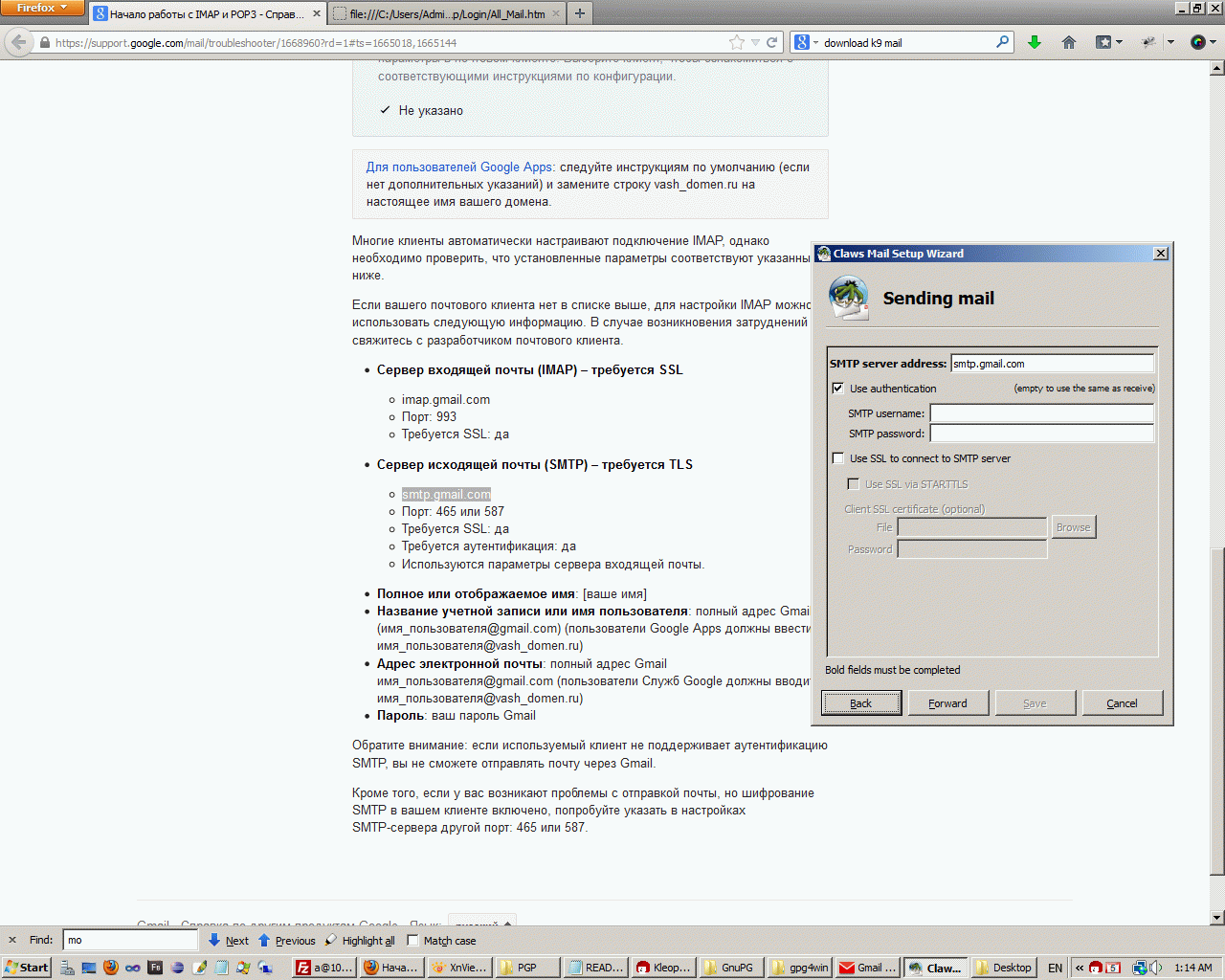Find Next match in find bar
Image resolution: width=1225 pixels, height=980 pixels.
coord(229,941)
